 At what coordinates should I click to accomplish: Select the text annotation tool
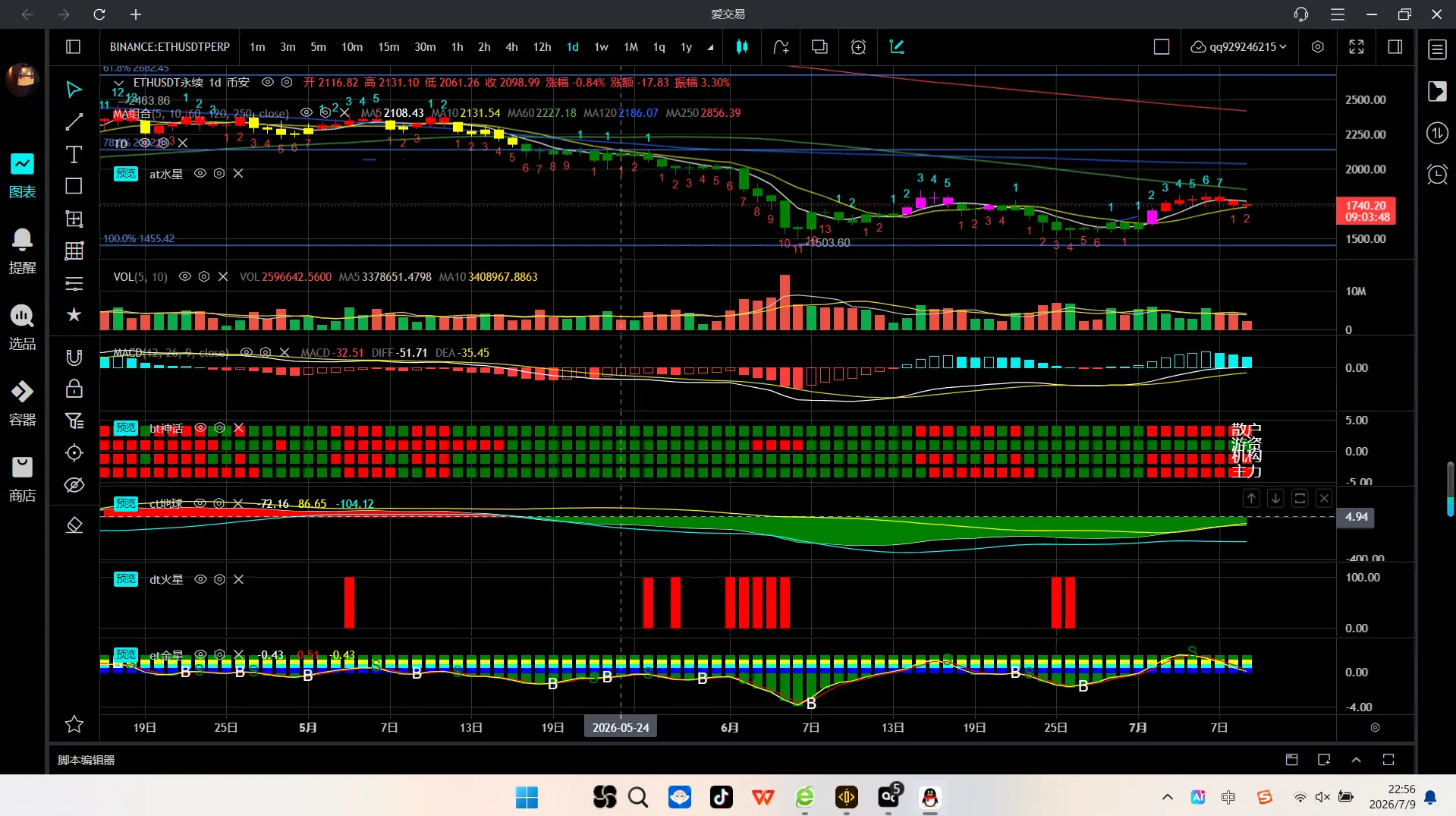74,155
